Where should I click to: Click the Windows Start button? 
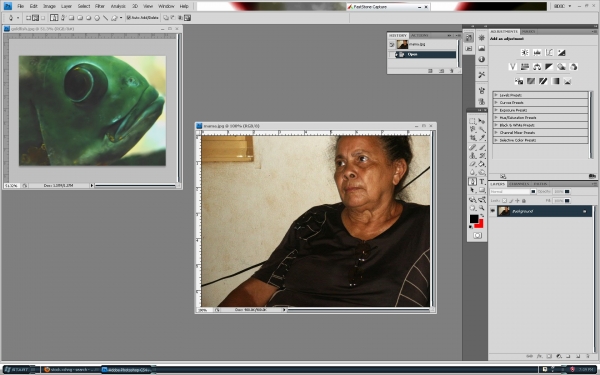click(17, 370)
